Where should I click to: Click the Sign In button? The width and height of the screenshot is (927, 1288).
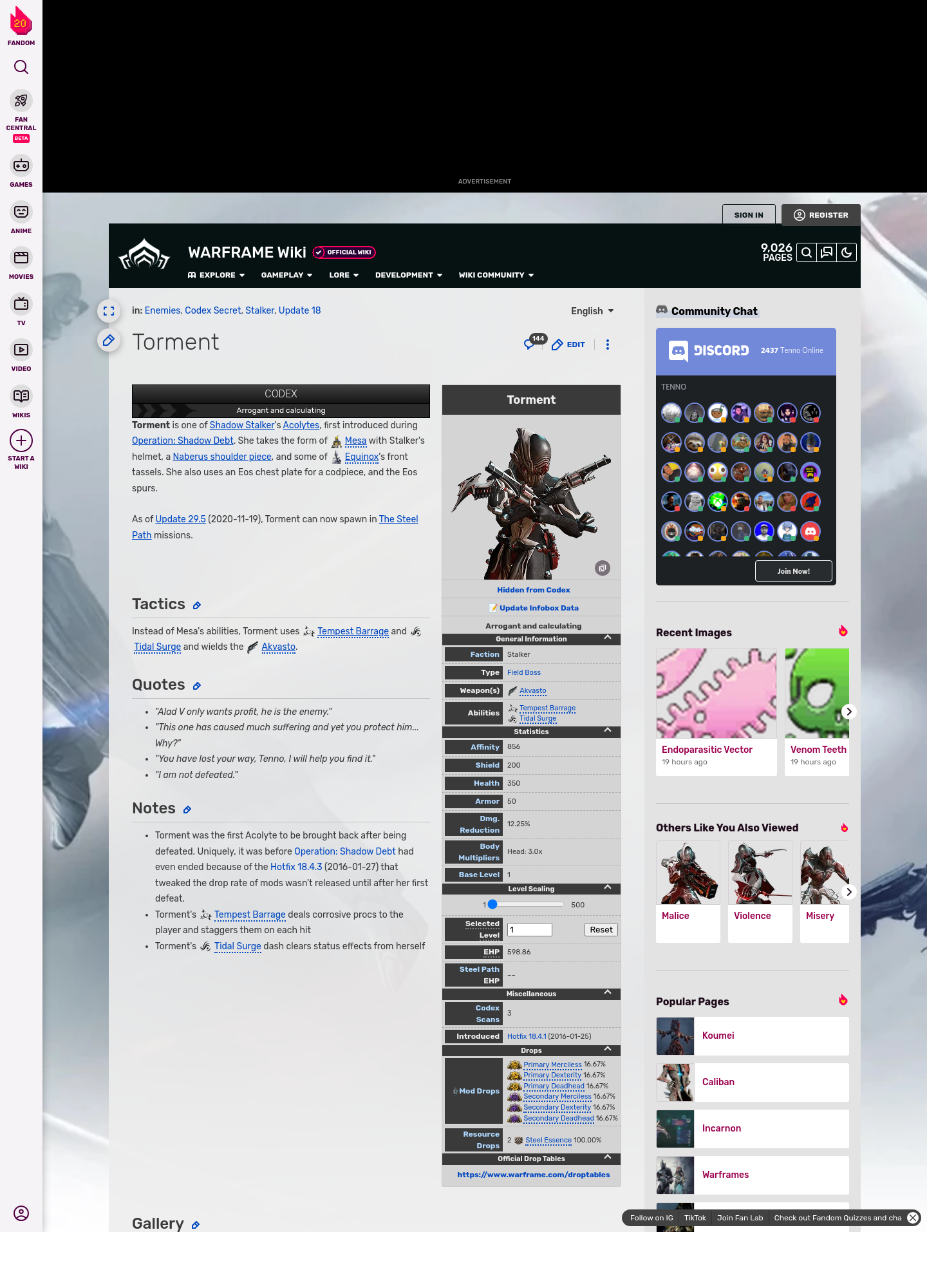pyautogui.click(x=749, y=215)
